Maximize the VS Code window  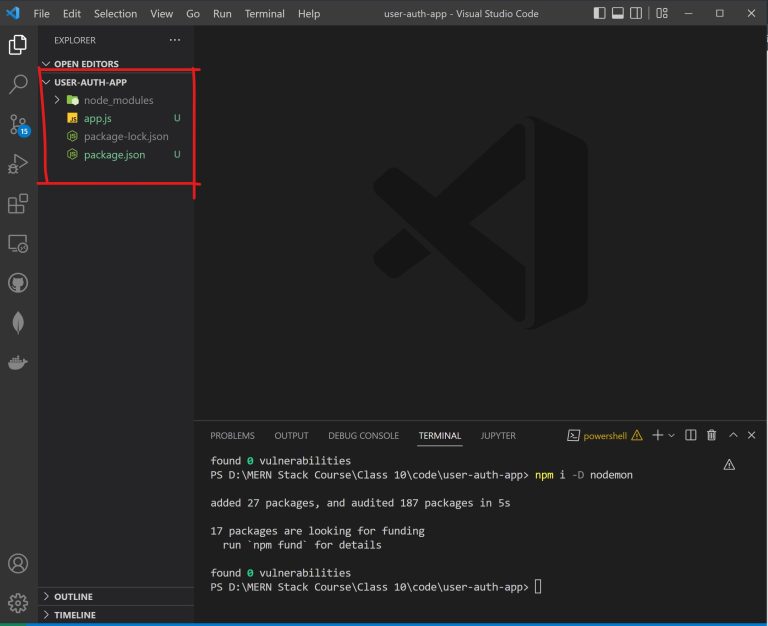point(720,13)
